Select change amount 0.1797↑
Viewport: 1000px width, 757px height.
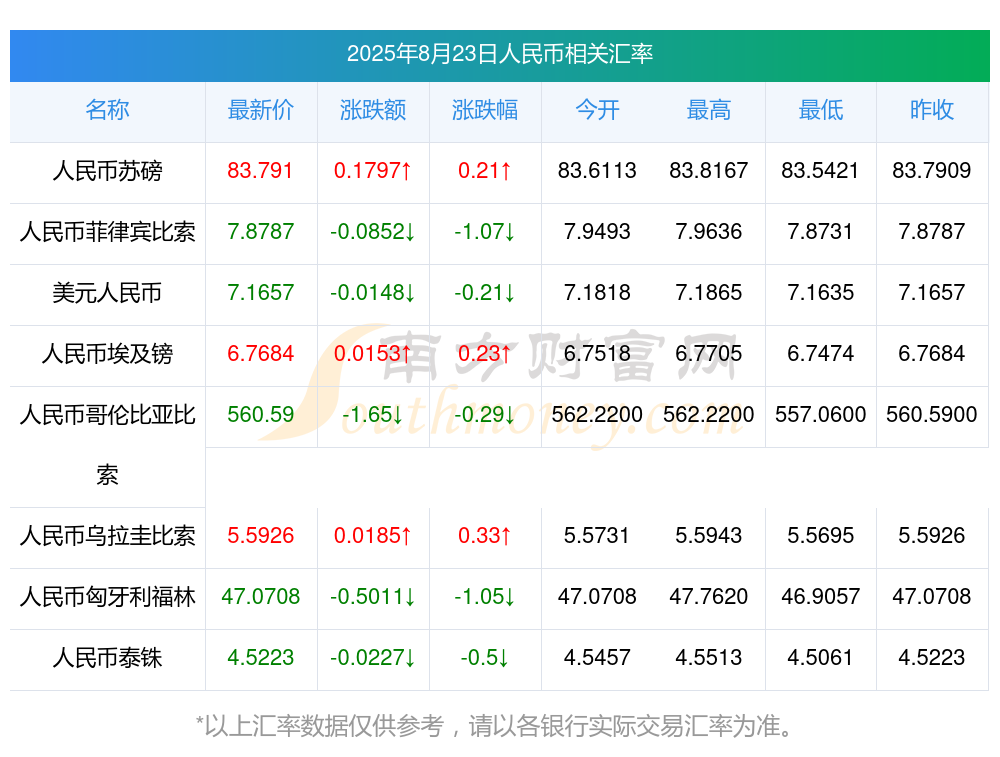[372, 170]
